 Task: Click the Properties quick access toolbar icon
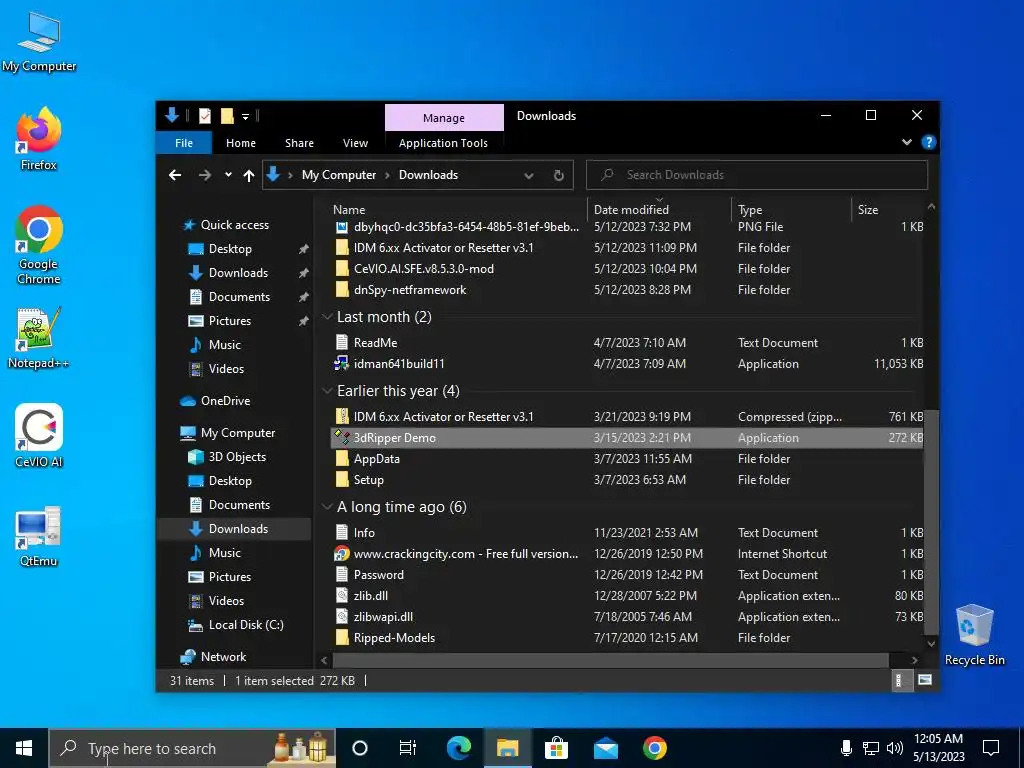(205, 116)
